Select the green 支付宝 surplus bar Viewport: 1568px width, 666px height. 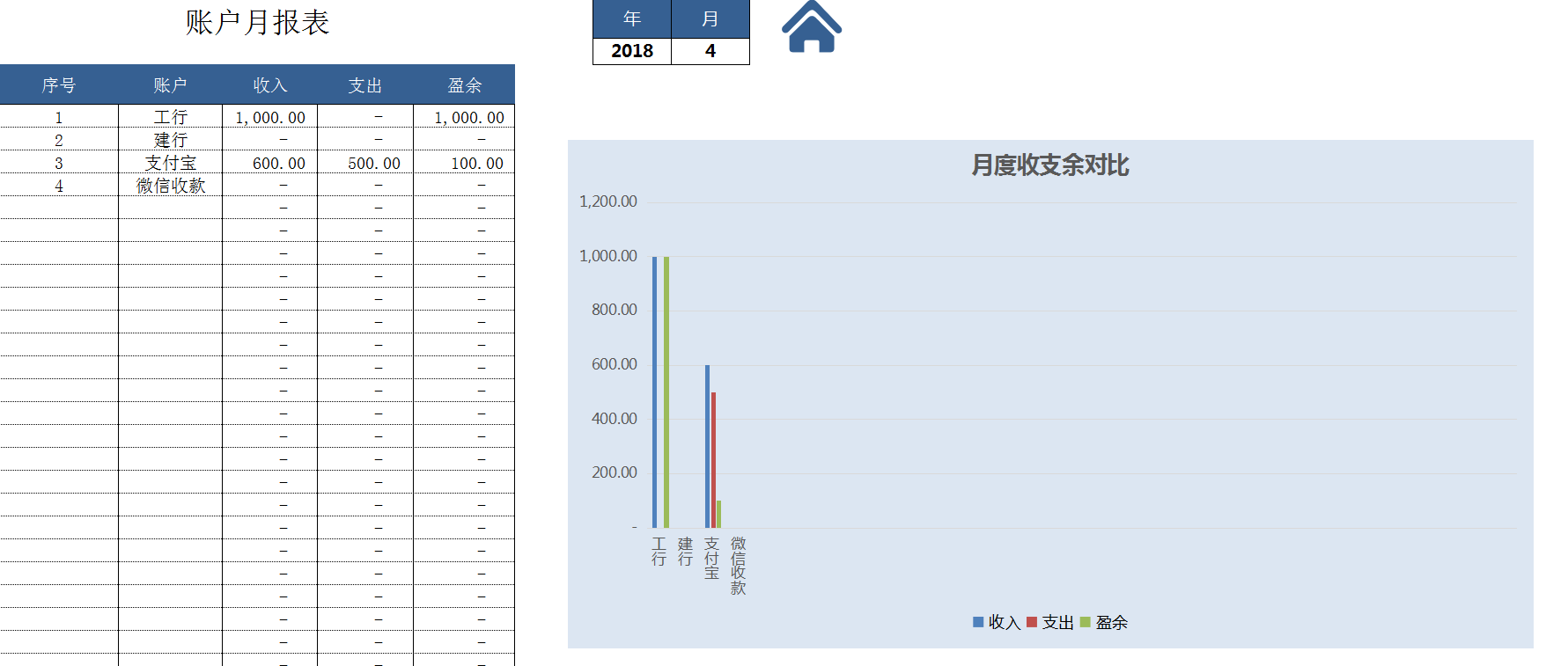tap(719, 514)
